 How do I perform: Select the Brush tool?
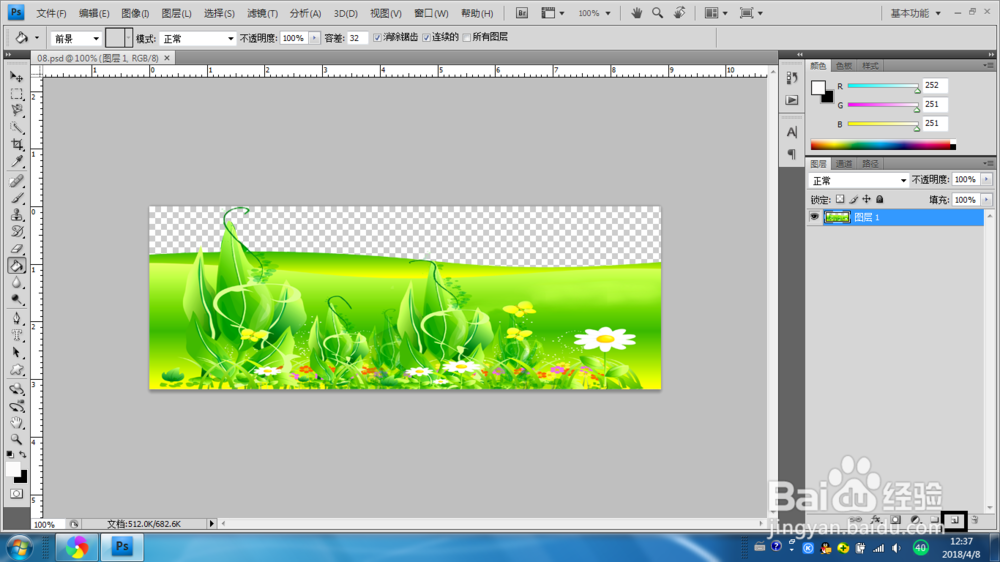17,198
